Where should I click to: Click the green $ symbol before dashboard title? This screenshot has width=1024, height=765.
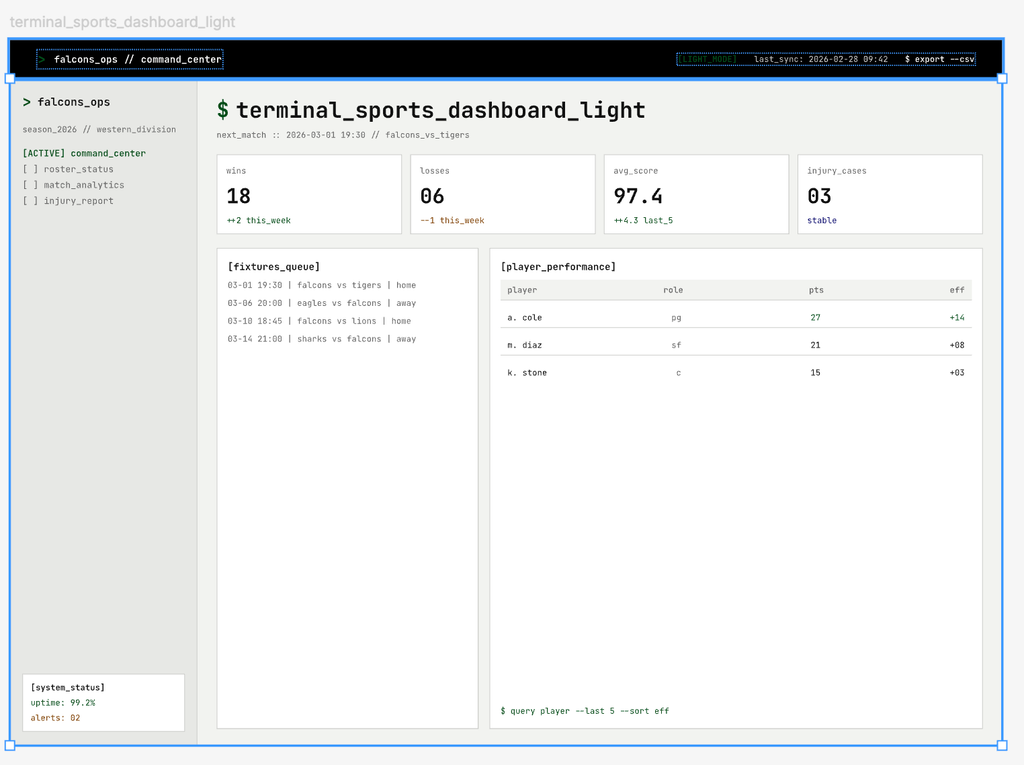pyautogui.click(x=223, y=111)
